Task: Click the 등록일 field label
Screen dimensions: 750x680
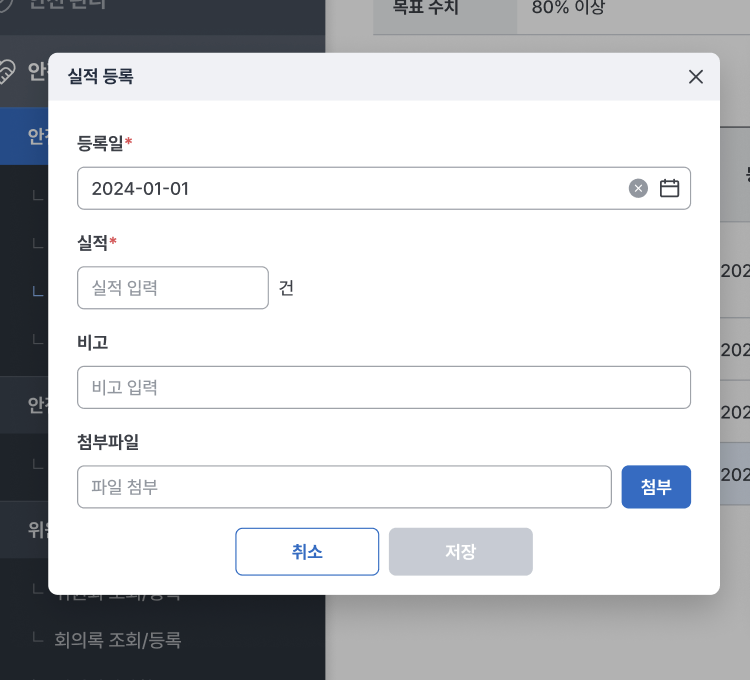Action: point(100,143)
